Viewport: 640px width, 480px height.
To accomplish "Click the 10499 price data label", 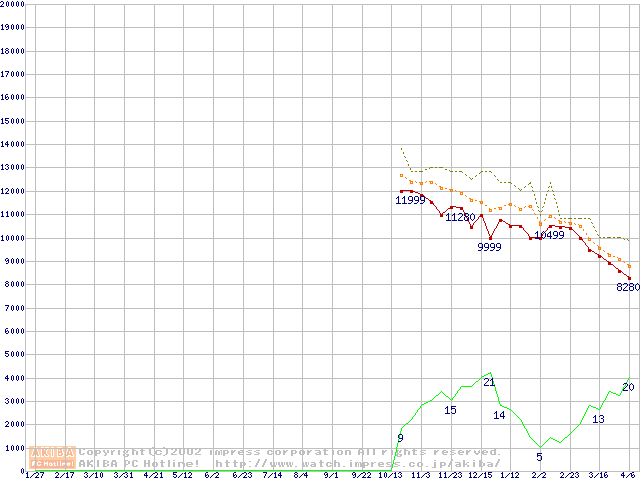I will tap(549, 236).
